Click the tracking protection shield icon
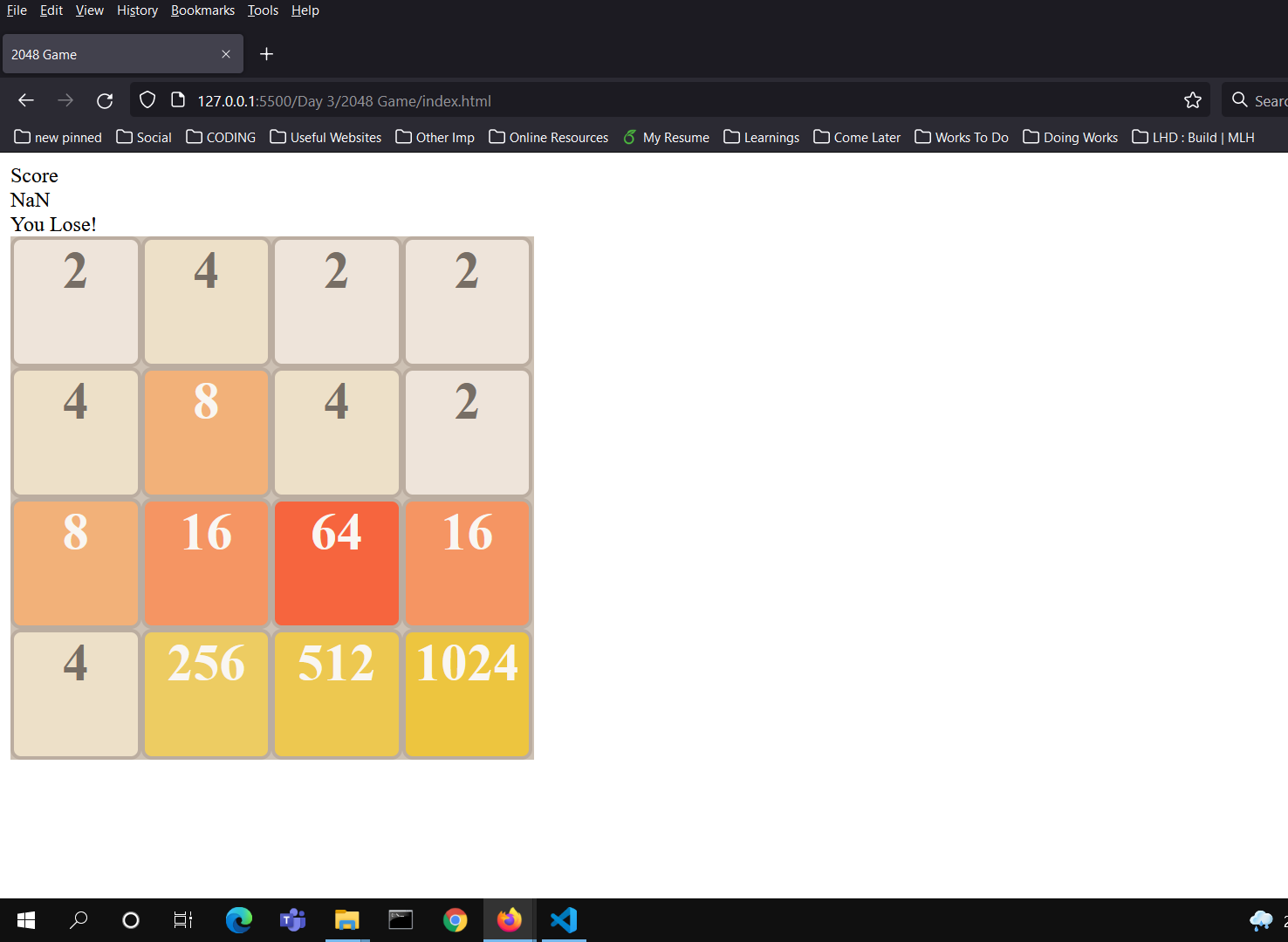This screenshot has width=1288, height=942. 147,99
